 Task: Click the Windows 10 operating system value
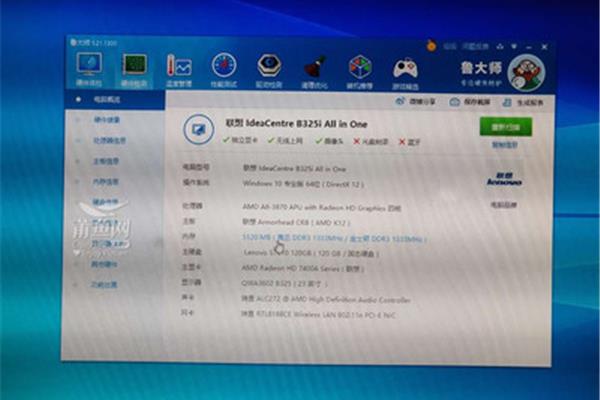(303, 184)
